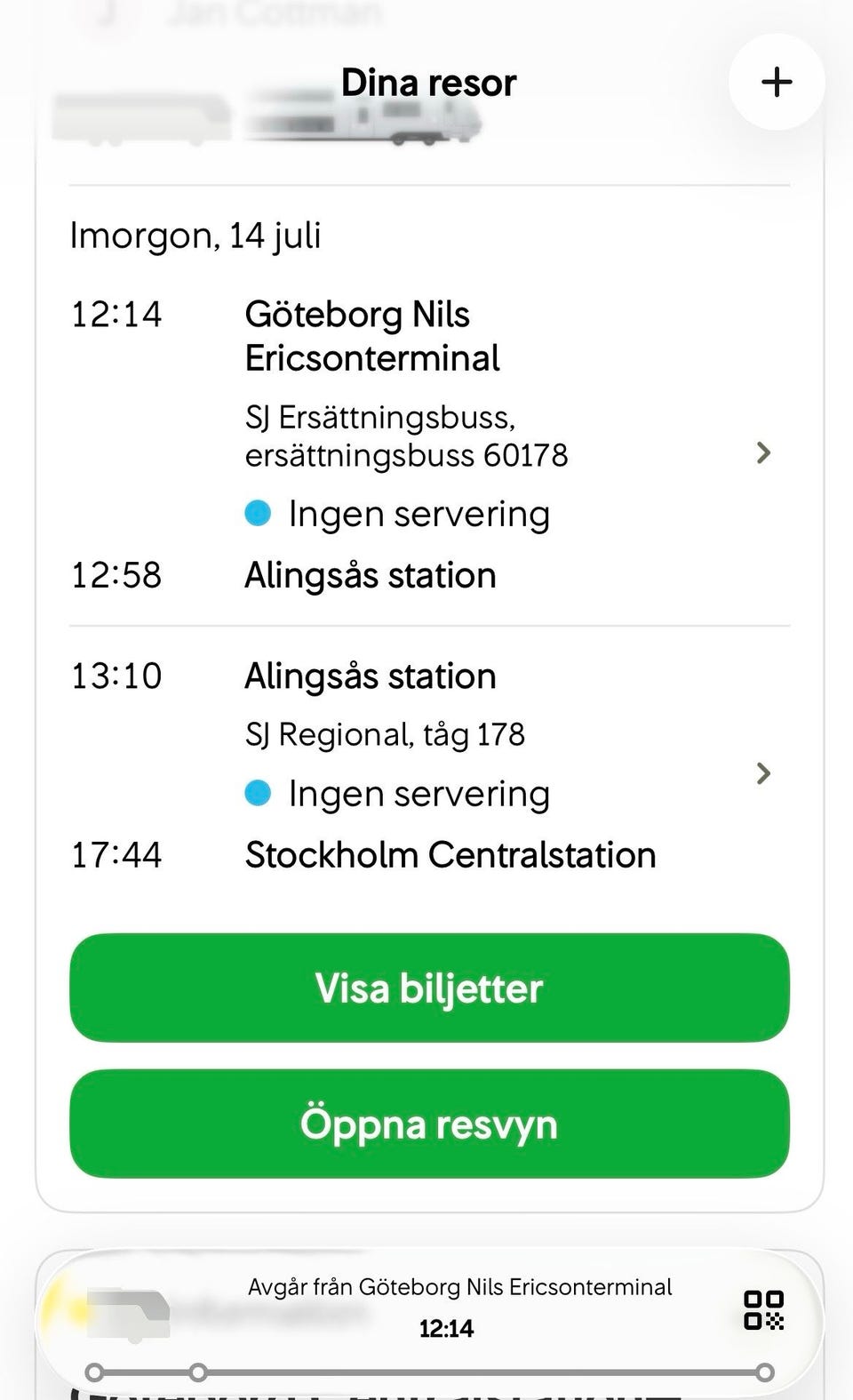Click the Imorgon, 14 juli date heading
The width and height of the screenshot is (853, 1400).
pyautogui.click(x=195, y=236)
